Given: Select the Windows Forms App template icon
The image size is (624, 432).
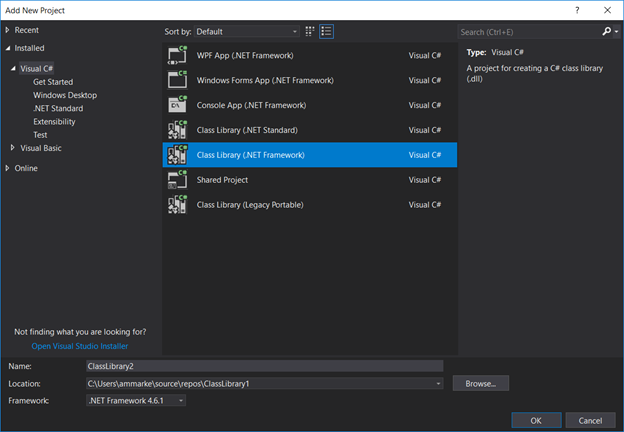Looking at the screenshot, I should click(x=177, y=80).
